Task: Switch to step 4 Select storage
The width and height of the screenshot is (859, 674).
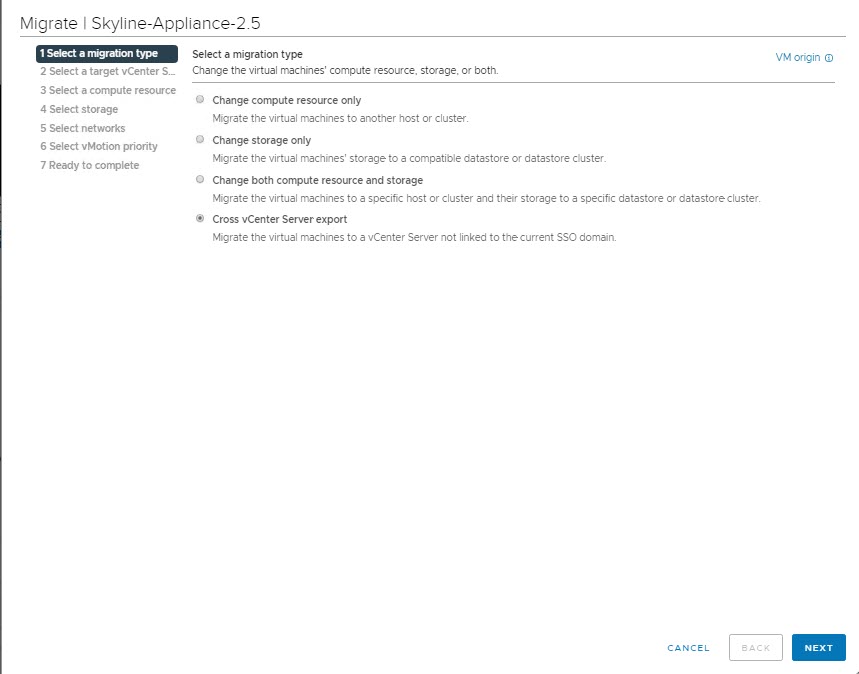Action: 79,109
